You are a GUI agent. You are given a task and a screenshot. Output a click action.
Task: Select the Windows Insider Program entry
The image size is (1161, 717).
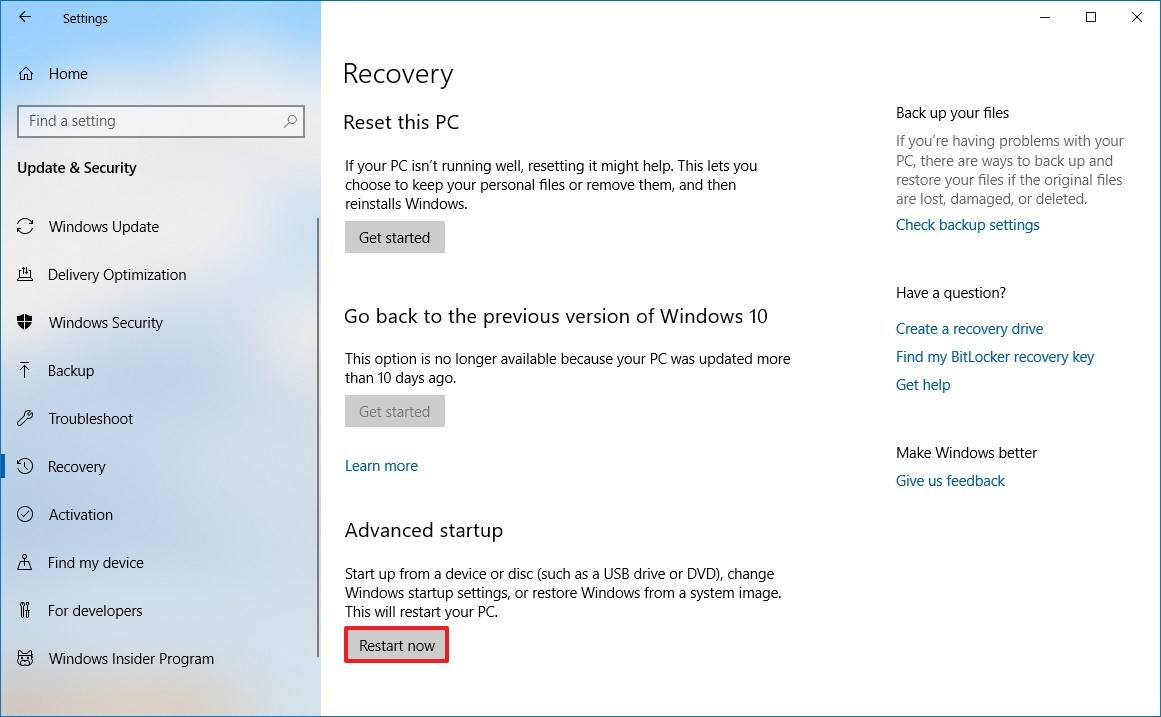(131, 658)
